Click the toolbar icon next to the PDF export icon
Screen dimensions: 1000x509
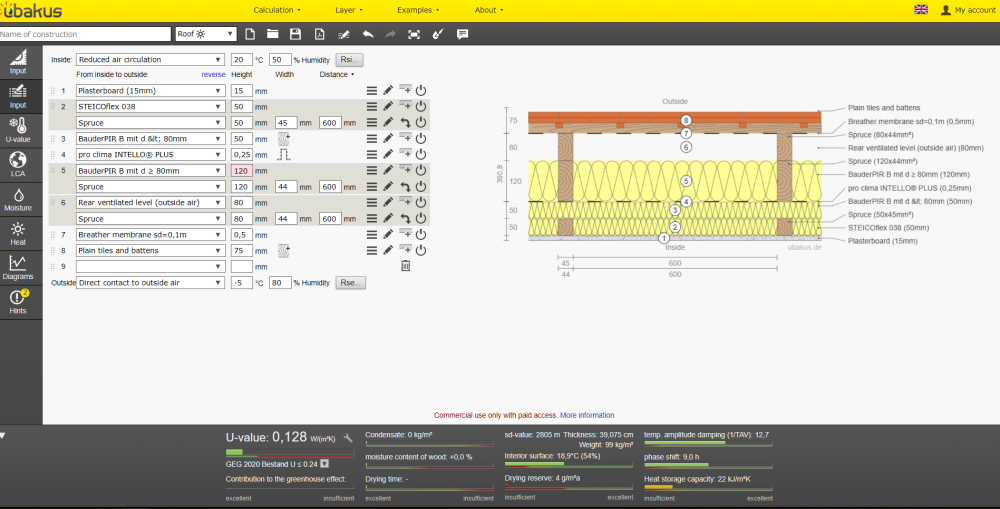point(344,34)
